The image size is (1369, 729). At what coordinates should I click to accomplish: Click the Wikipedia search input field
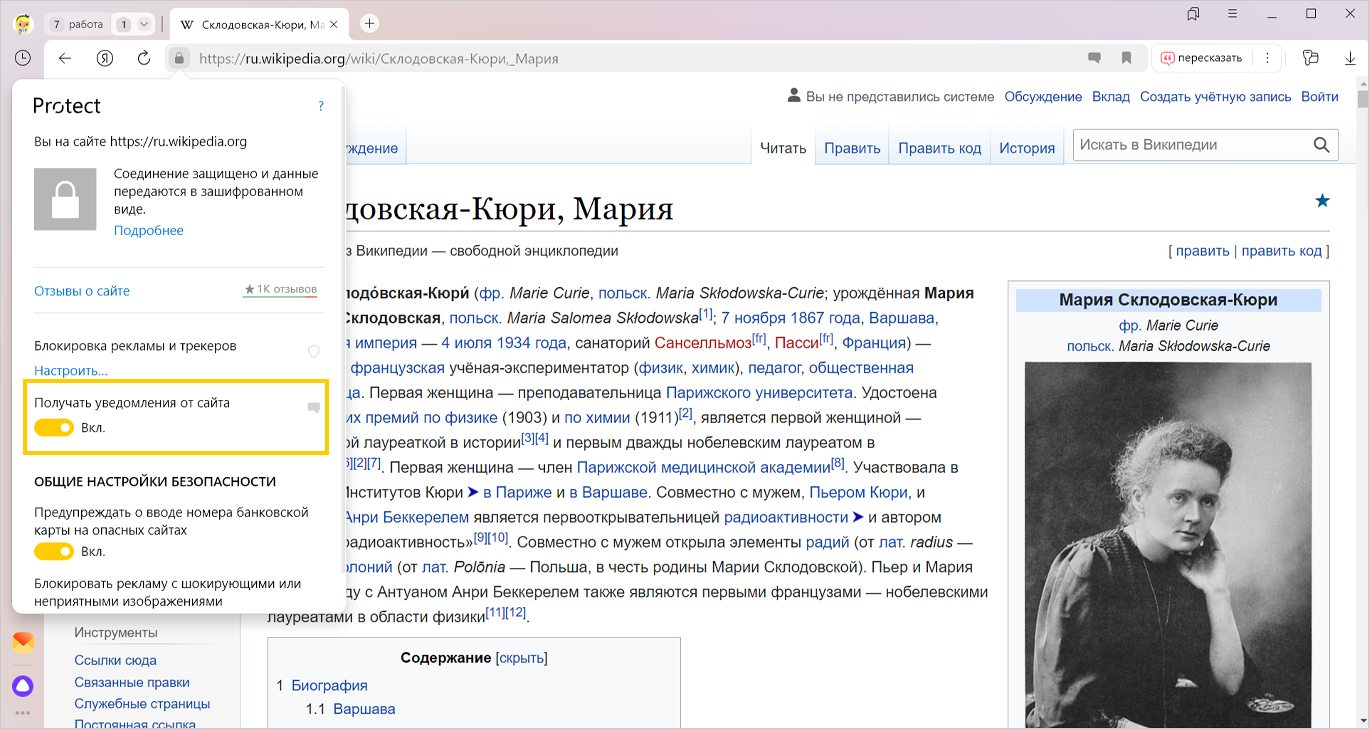[1190, 145]
